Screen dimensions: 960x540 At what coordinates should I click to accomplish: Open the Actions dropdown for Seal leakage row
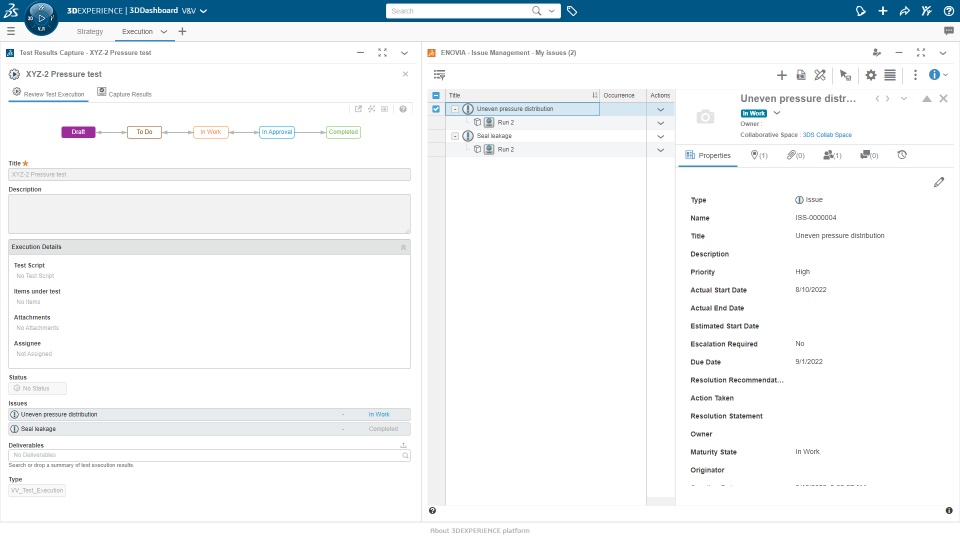point(661,137)
